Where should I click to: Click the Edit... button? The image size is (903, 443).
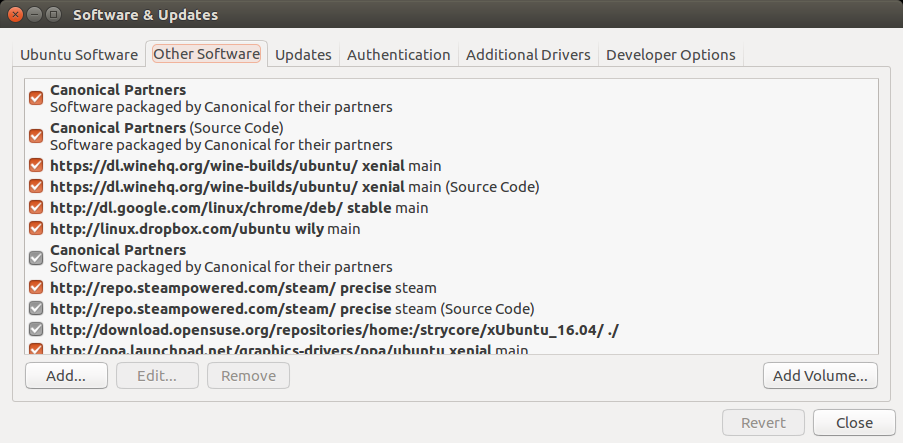[157, 376]
